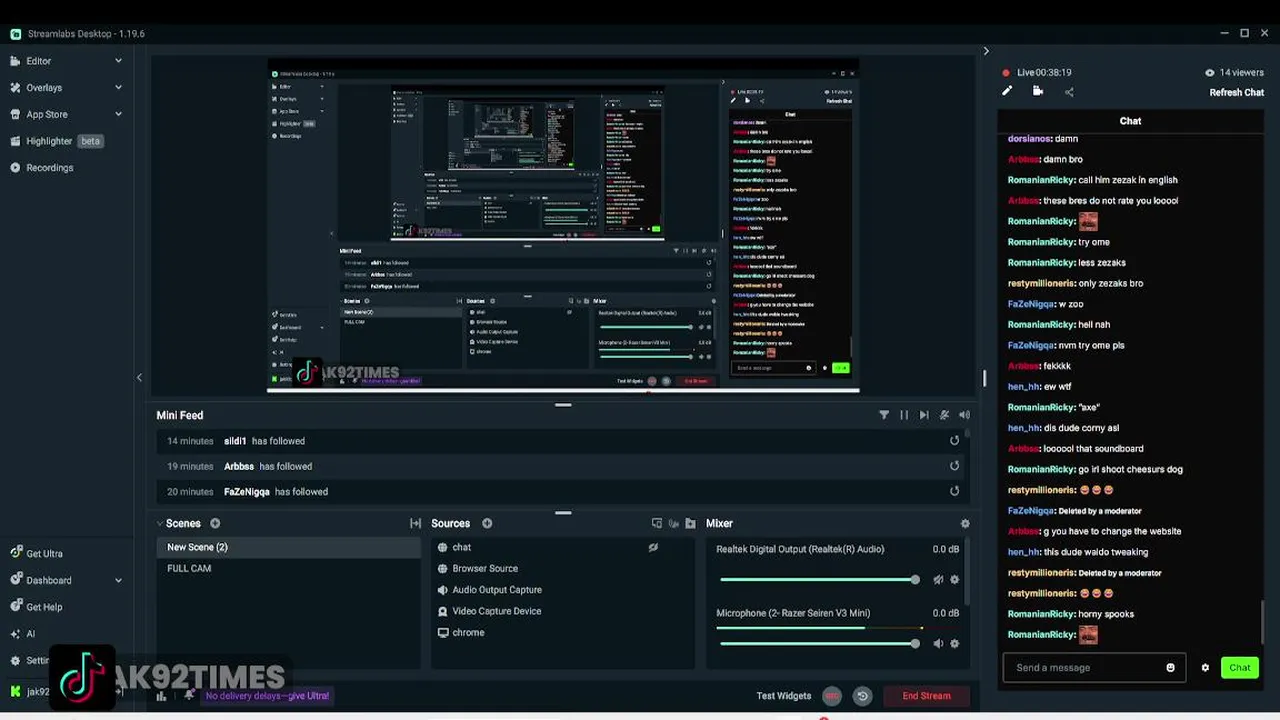This screenshot has height=720, width=1280.
Task: Edit stream info pencil icon
Action: (x=1007, y=91)
